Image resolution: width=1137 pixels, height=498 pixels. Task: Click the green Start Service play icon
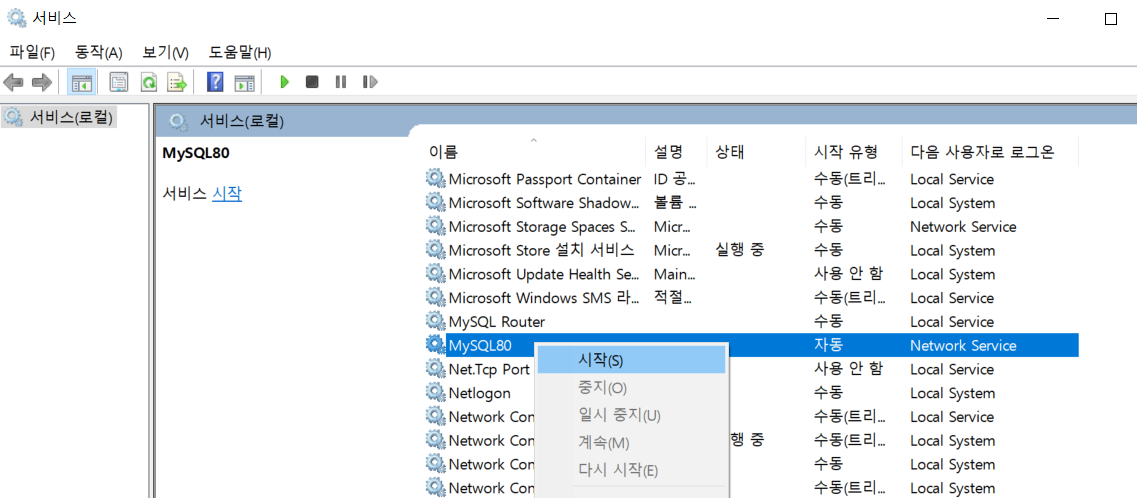pyautogui.click(x=284, y=82)
